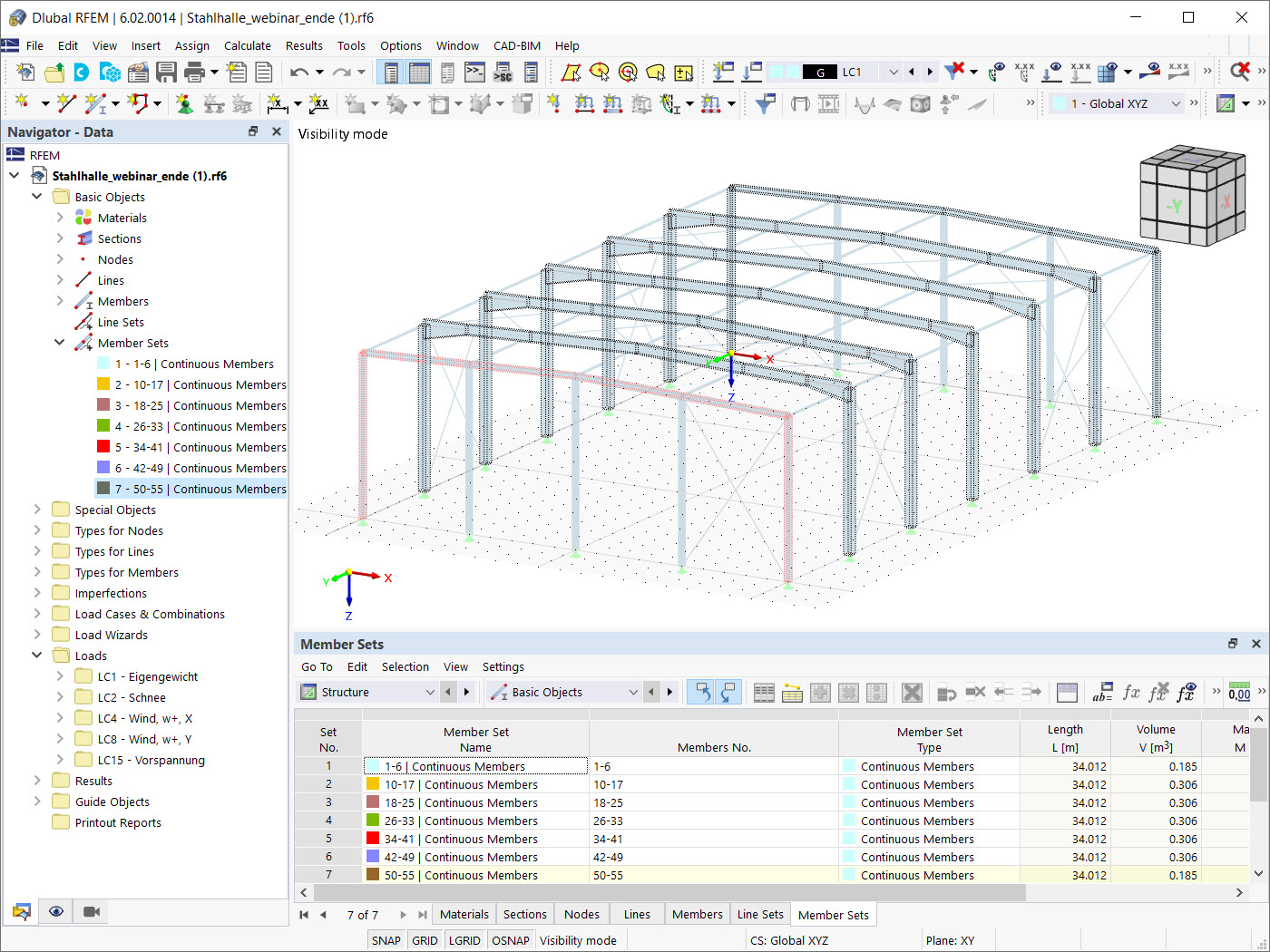Toggle the Navigator Display eye tab
The image size is (1270, 952).
click(x=56, y=911)
